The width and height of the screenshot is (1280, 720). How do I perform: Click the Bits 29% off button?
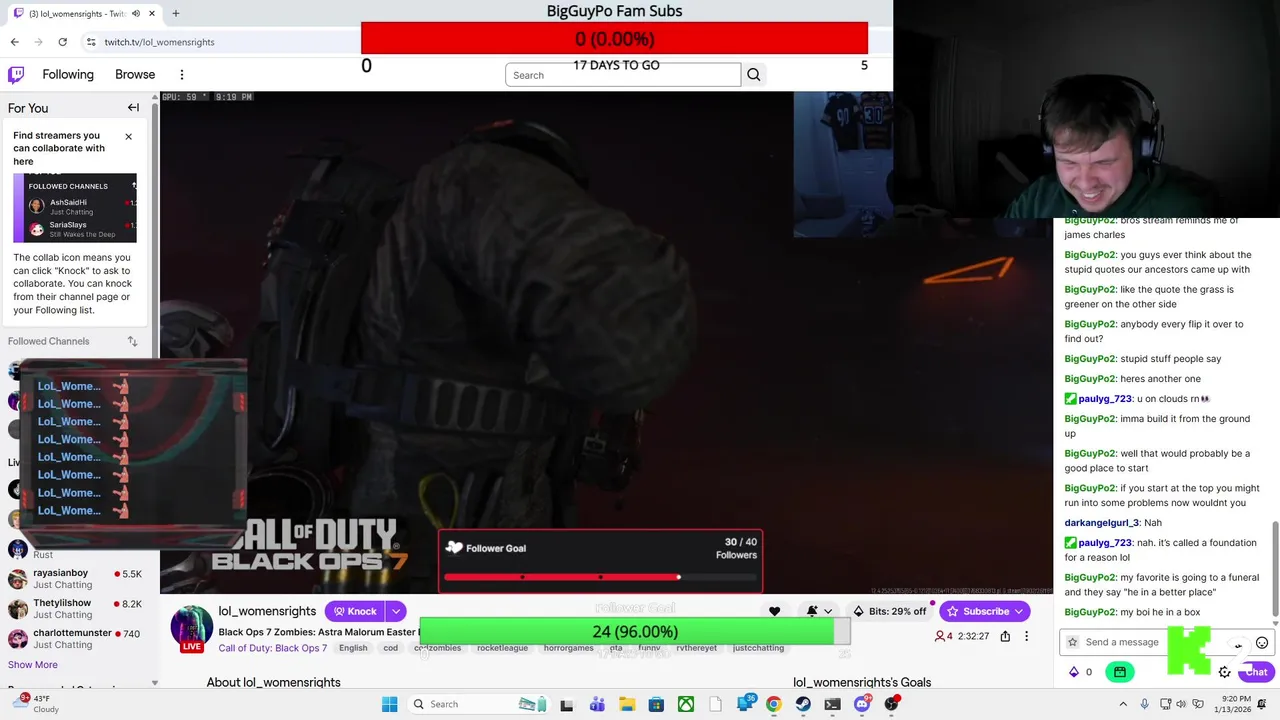pos(890,611)
